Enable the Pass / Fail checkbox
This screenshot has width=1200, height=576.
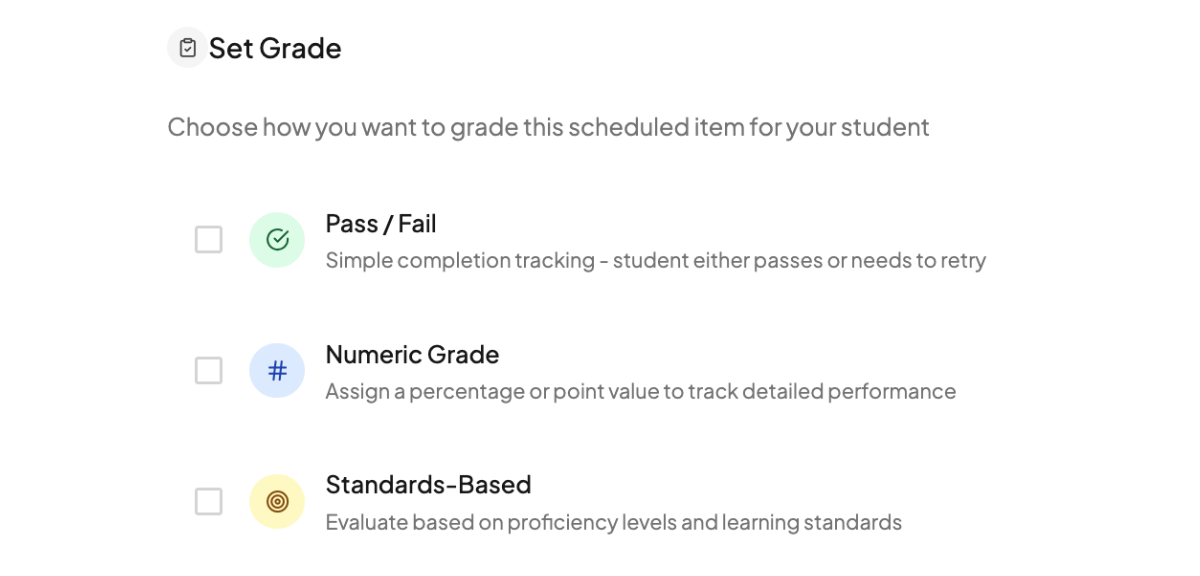click(x=208, y=240)
